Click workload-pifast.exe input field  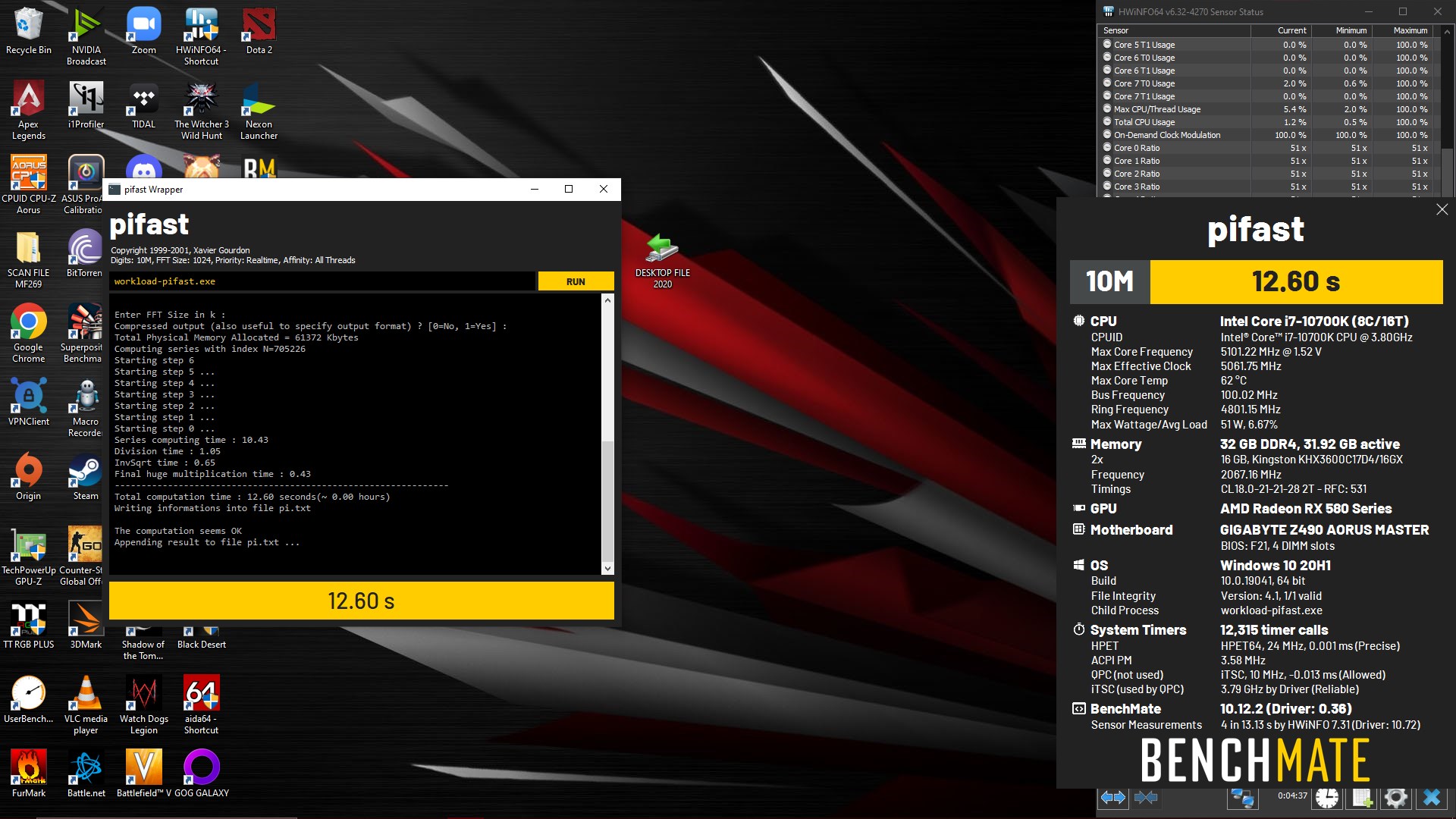(x=322, y=281)
